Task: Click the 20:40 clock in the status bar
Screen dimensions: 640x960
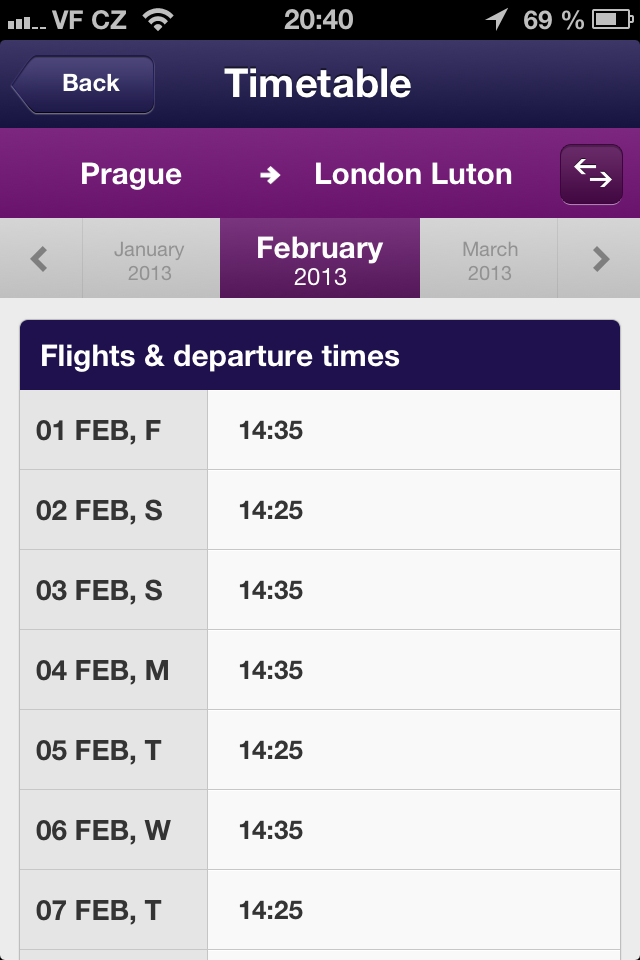Action: [320, 16]
